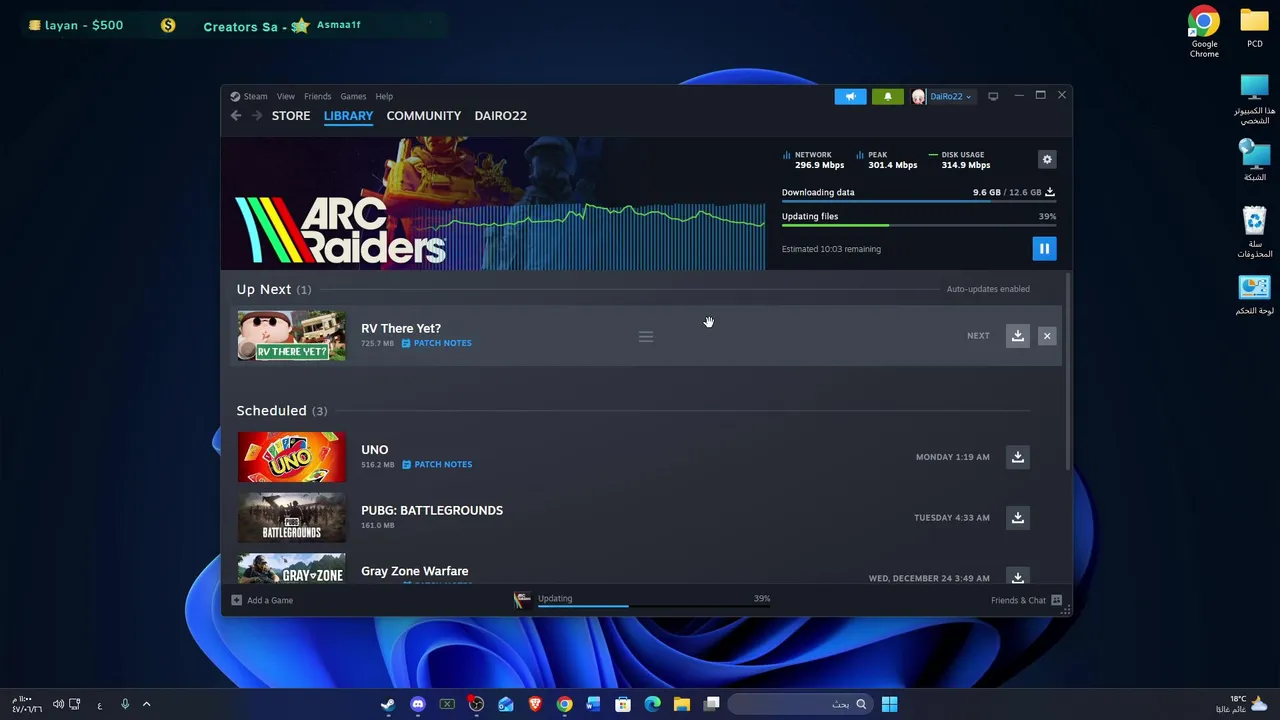Screen dimensions: 1280x720
Task: Switch to the COMMUNITY tab
Action: point(424,116)
